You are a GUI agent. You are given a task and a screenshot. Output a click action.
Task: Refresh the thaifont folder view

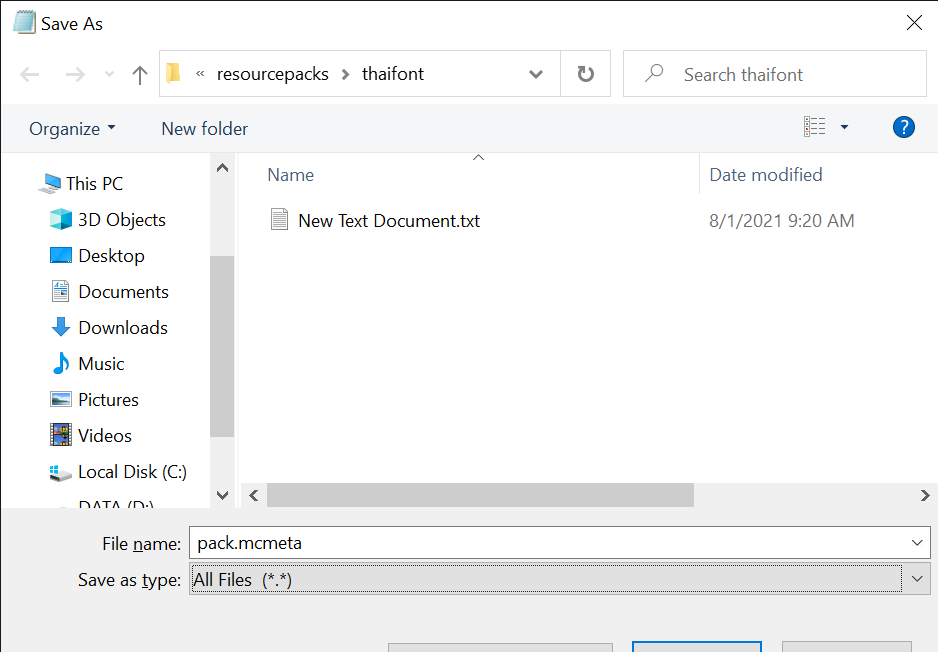pos(586,74)
